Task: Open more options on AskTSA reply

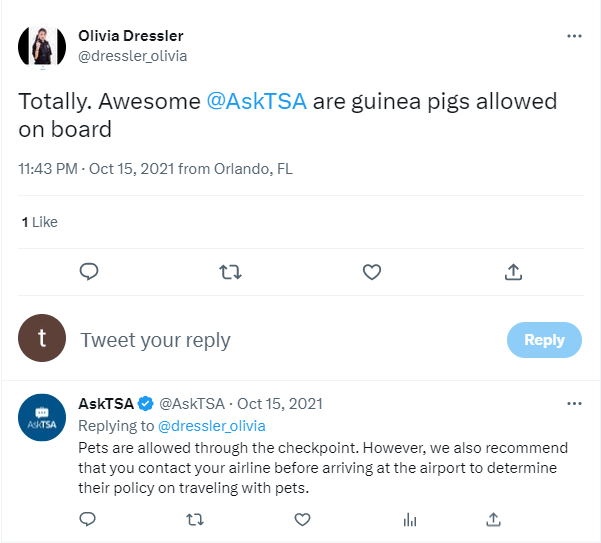Action: (x=574, y=404)
